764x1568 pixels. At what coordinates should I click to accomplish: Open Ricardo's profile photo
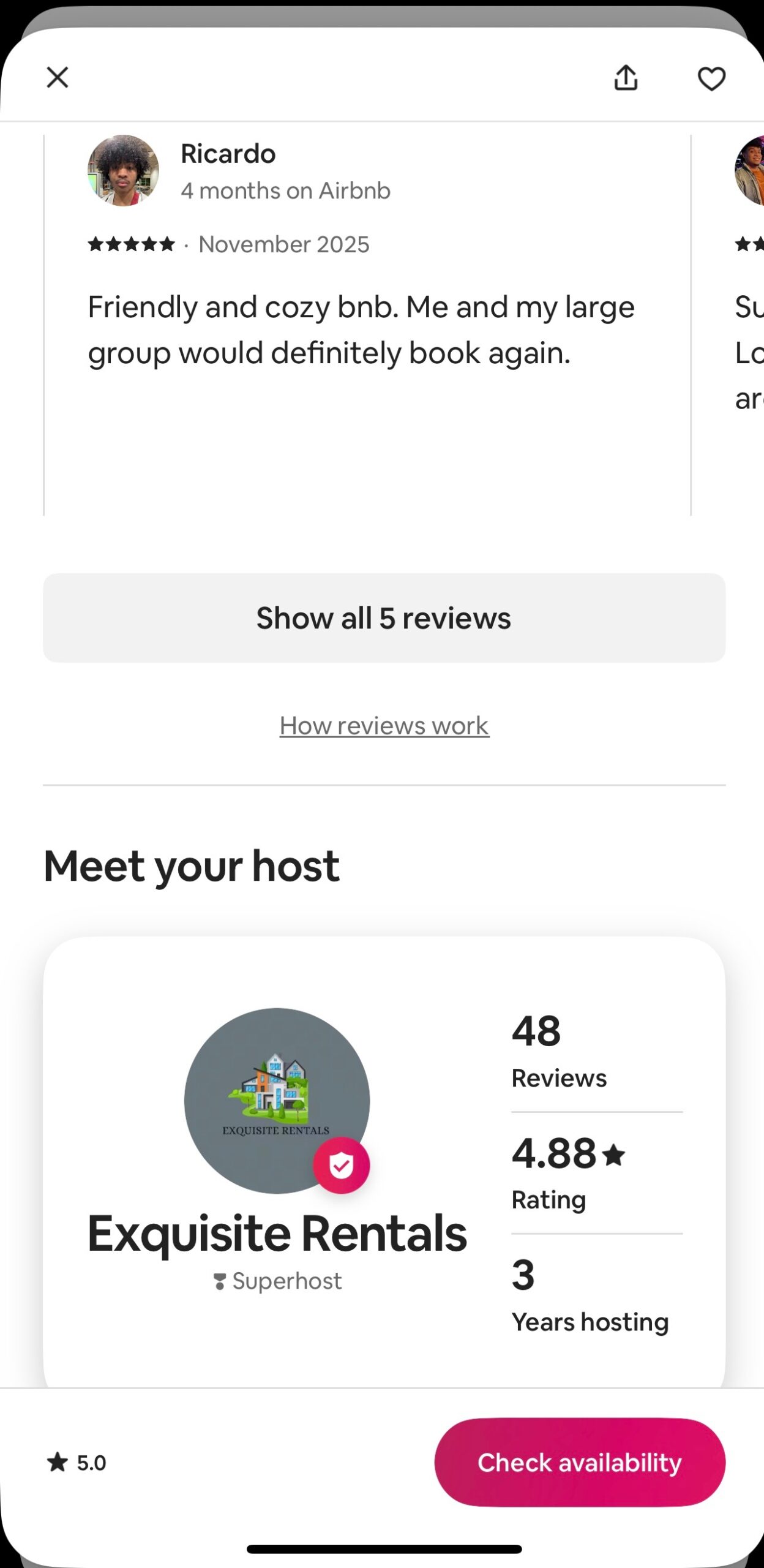[x=123, y=170]
